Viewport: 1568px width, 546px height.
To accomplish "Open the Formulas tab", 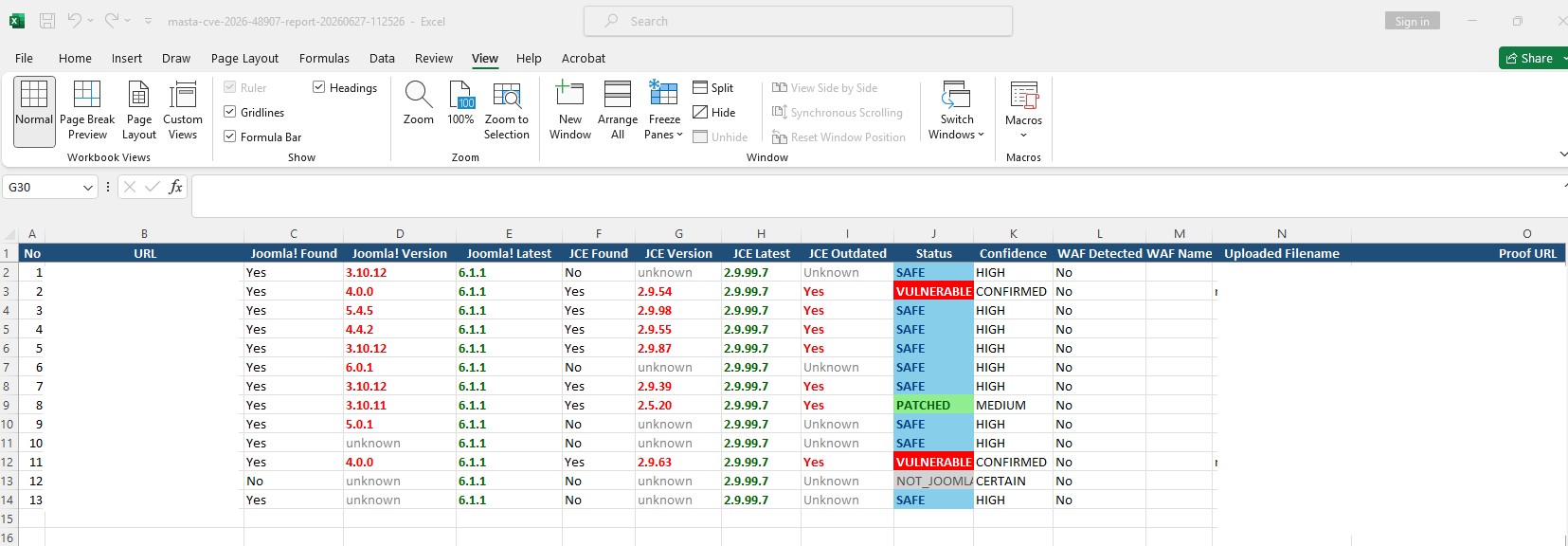I will [x=324, y=58].
